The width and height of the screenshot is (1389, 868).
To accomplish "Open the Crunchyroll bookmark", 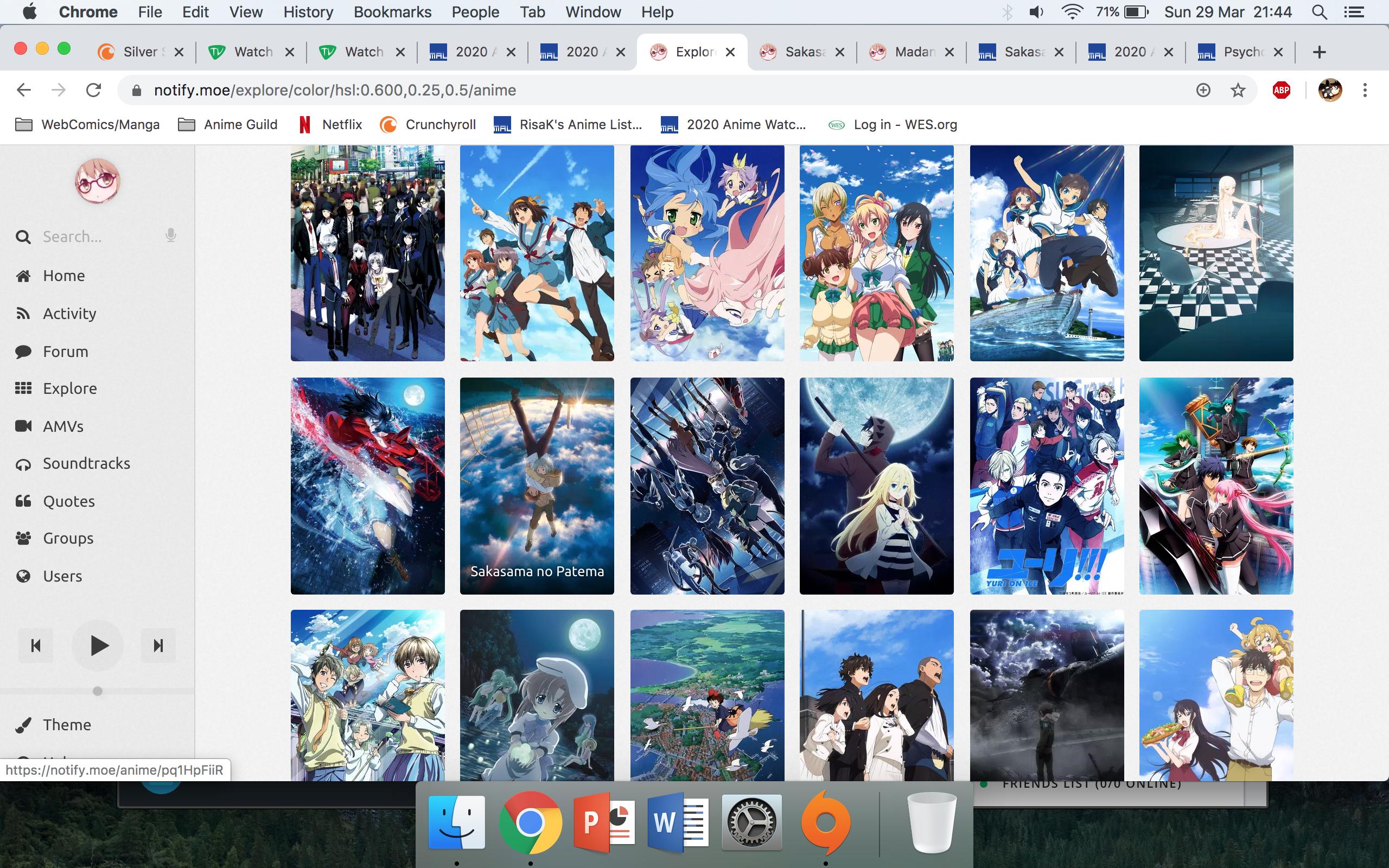I will pyautogui.click(x=428, y=125).
